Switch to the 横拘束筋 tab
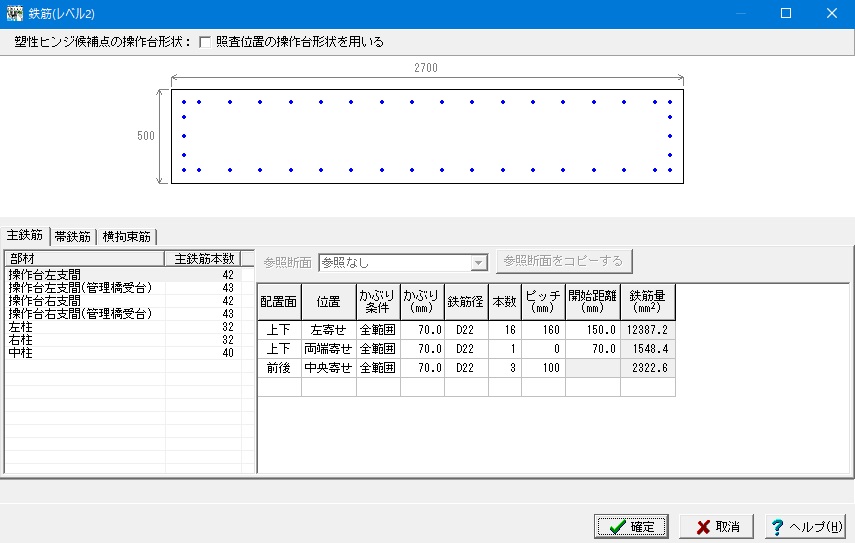 127,237
